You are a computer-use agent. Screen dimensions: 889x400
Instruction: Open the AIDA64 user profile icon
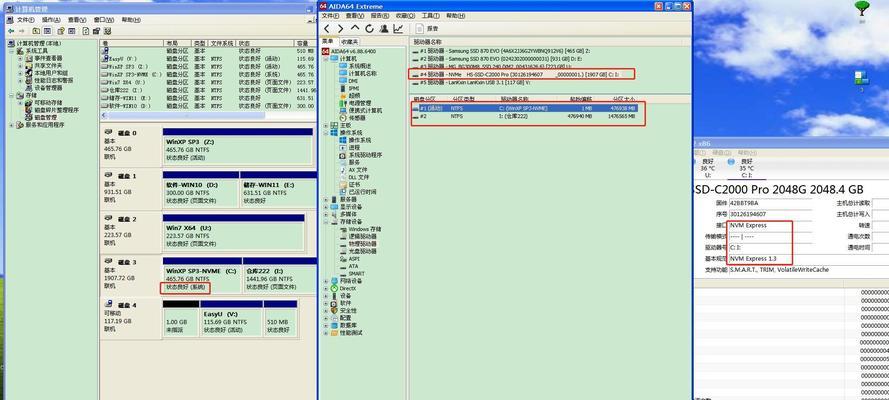pos(384,28)
